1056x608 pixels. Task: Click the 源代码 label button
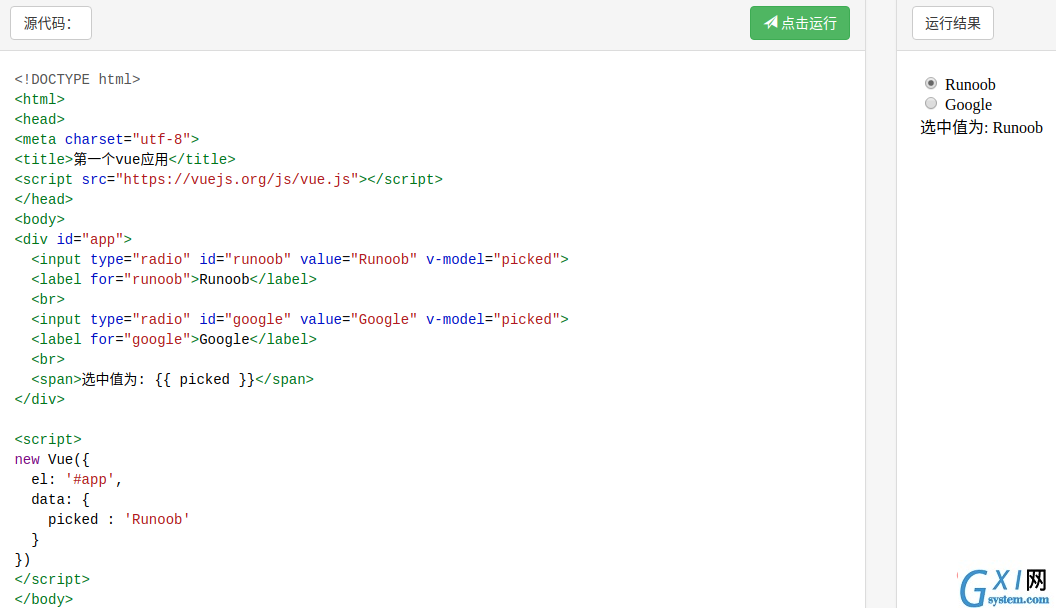click(51, 23)
